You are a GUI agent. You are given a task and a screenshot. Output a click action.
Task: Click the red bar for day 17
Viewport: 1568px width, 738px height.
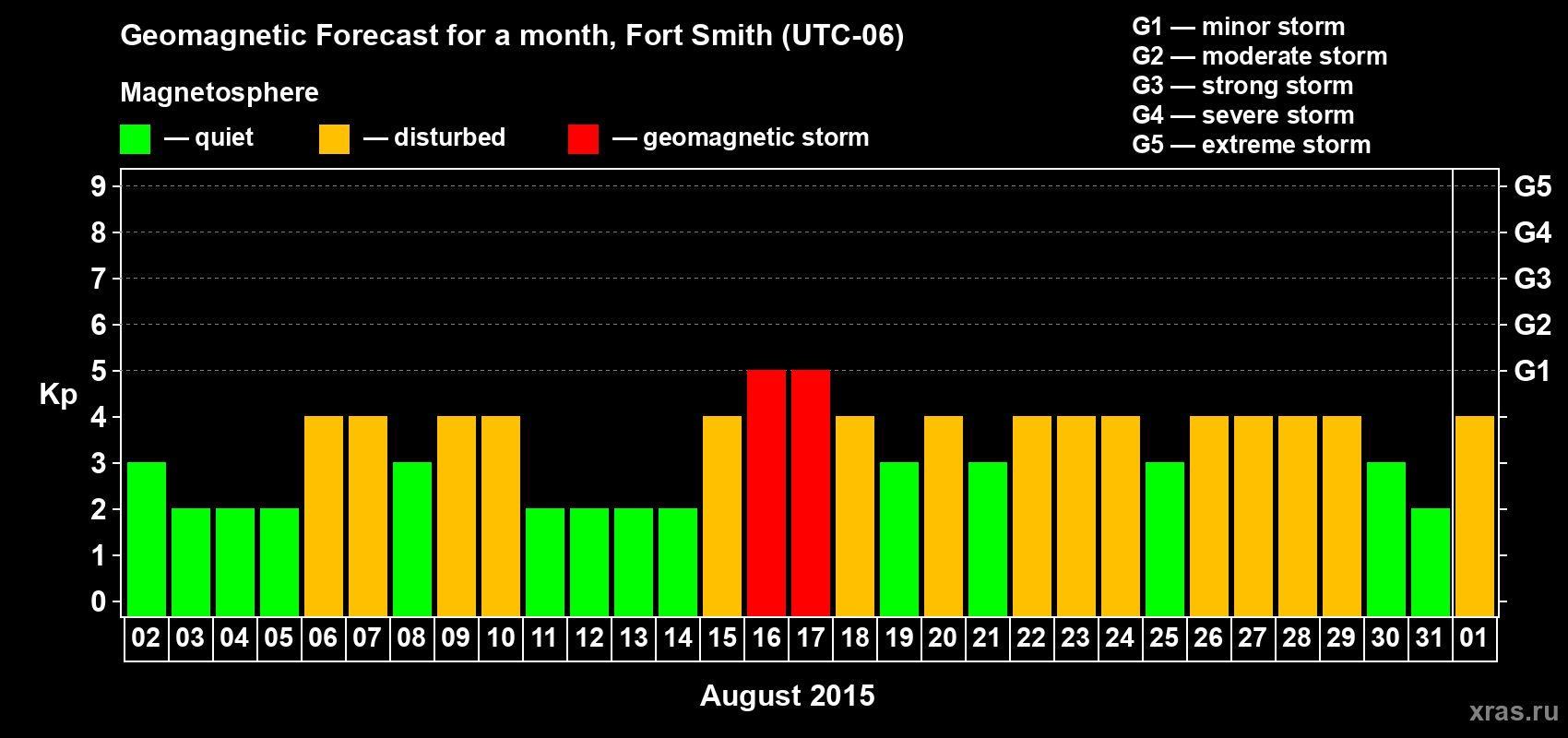[811, 493]
